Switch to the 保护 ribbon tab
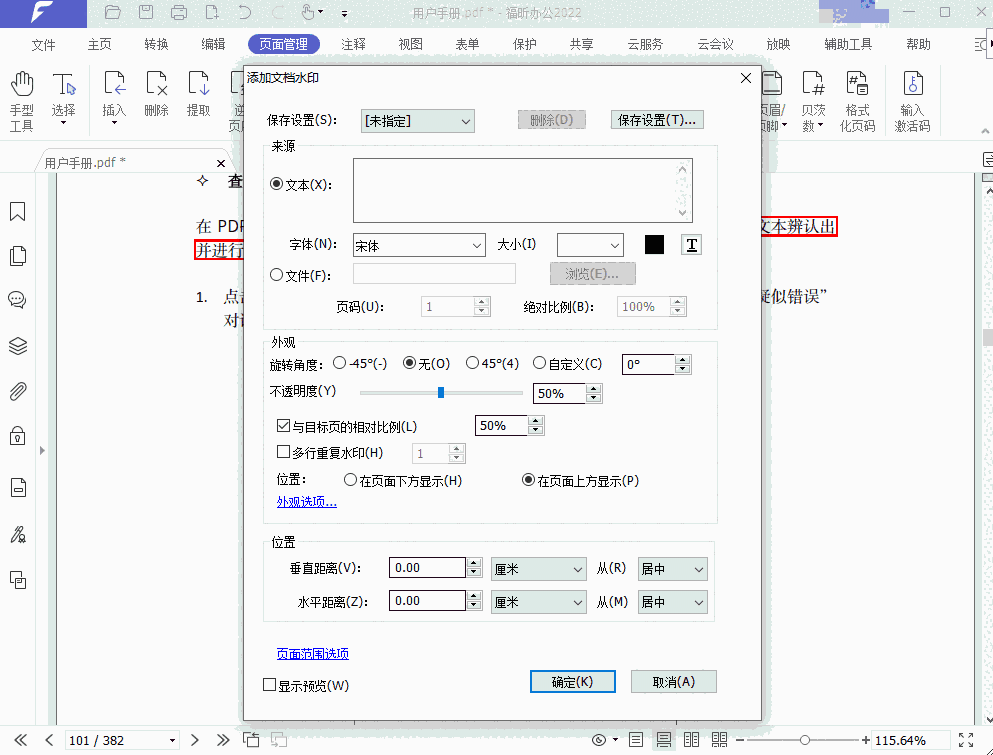This screenshot has width=993, height=755. (524, 44)
